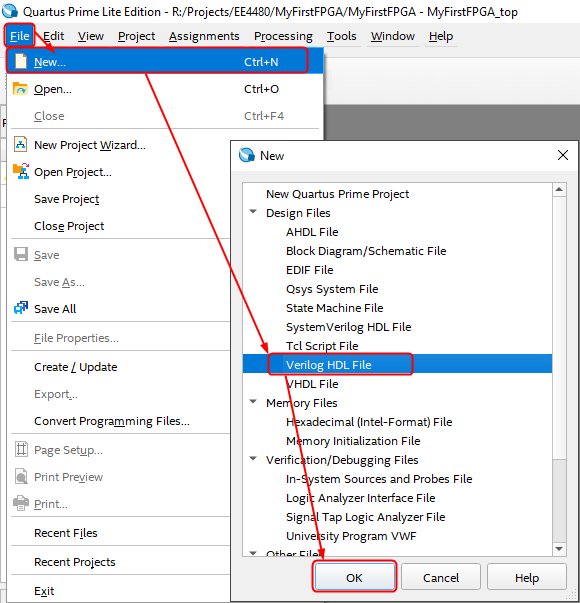This screenshot has width=580, height=603.
Task: Click the file list scroll-down arrow
Action: click(559, 549)
